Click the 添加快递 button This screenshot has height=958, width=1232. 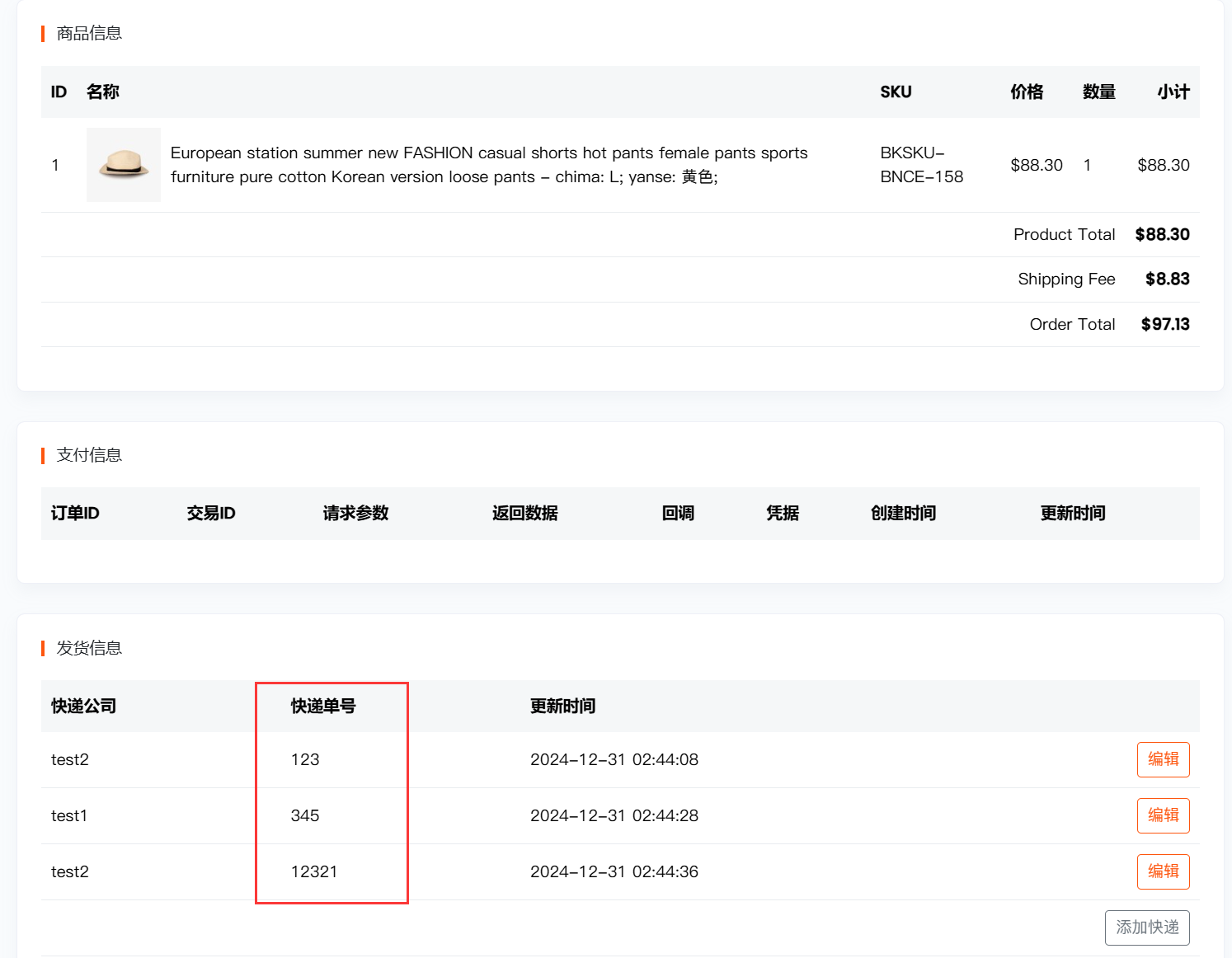(x=1146, y=927)
